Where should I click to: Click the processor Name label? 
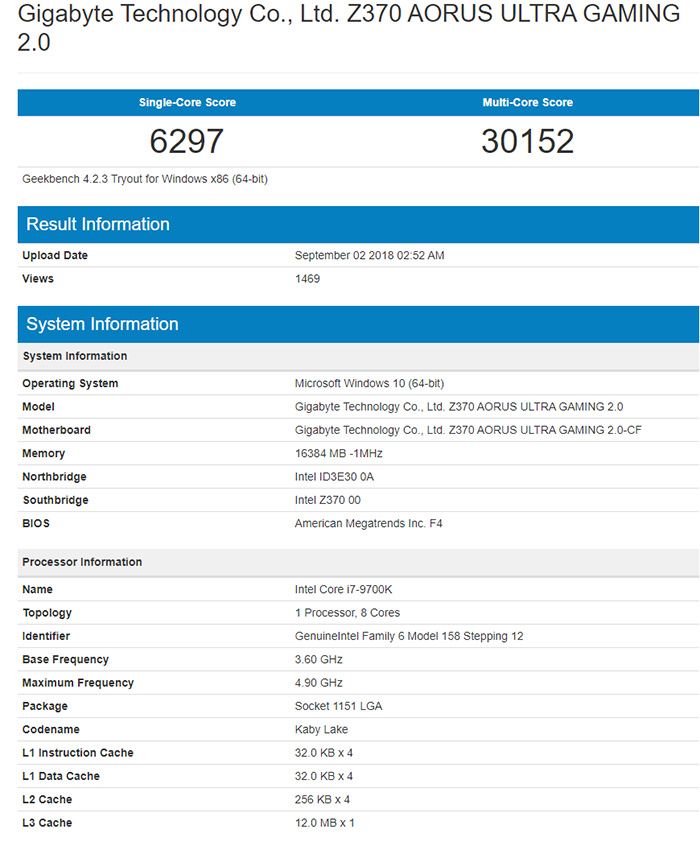37,589
